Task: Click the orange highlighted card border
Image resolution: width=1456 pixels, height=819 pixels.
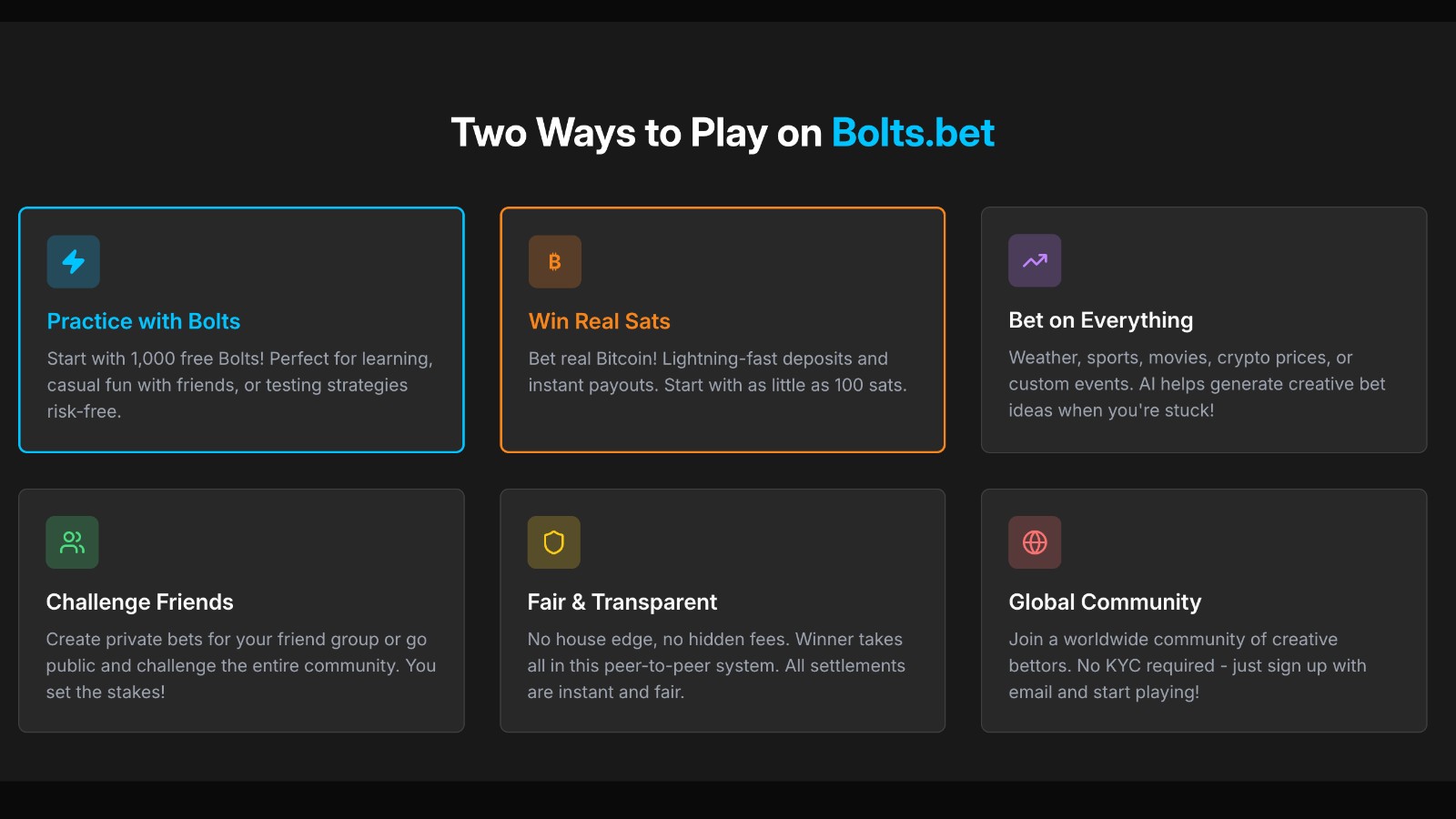Action: (x=722, y=208)
